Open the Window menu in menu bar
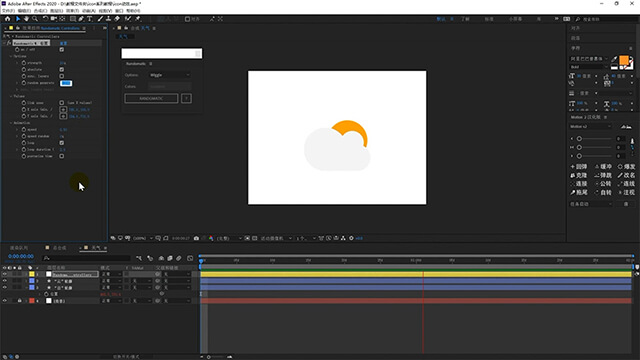 (x=119, y=11)
